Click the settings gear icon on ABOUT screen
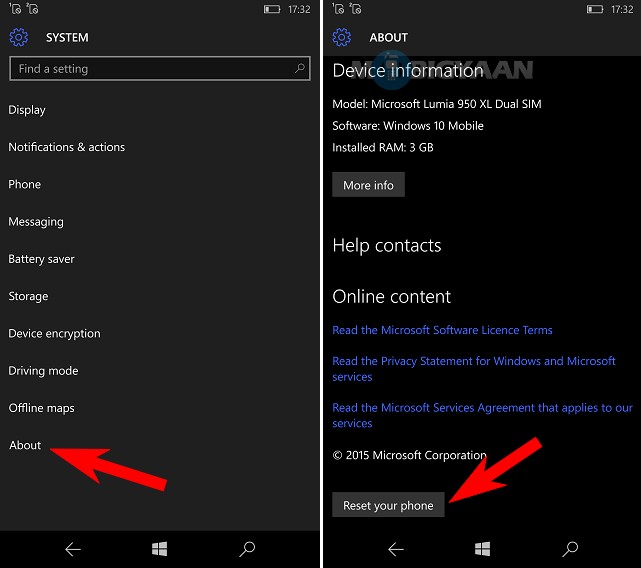 click(x=342, y=37)
